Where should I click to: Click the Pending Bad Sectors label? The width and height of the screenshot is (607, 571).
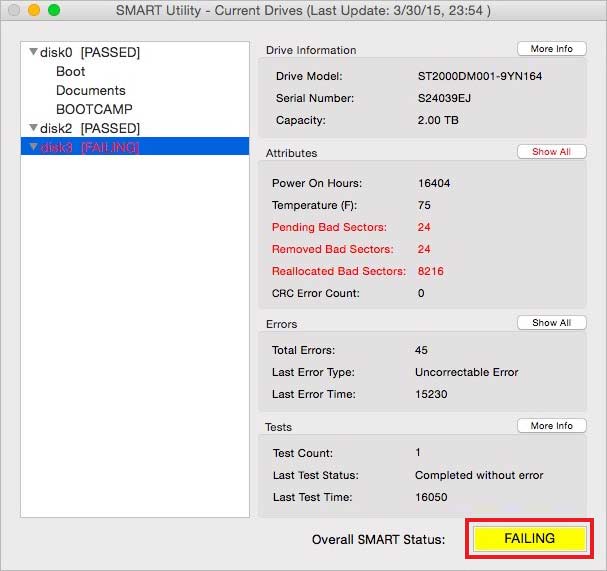[331, 227]
